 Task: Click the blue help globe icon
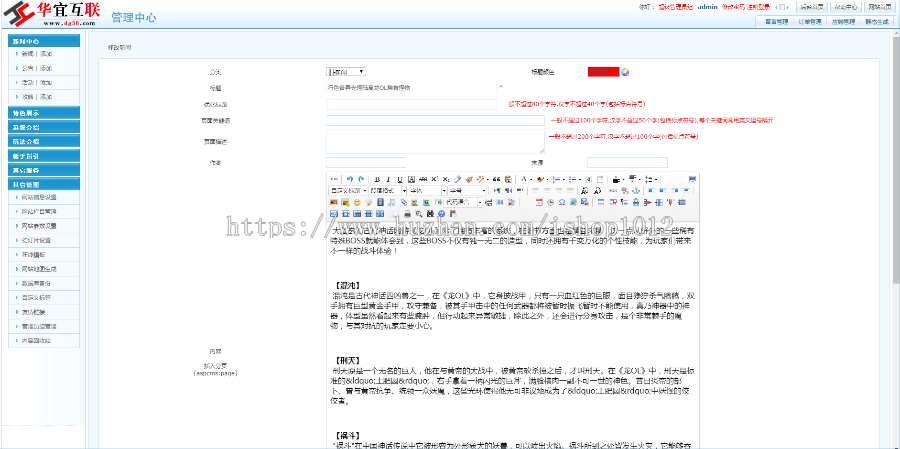pyautogui.click(x=441, y=214)
